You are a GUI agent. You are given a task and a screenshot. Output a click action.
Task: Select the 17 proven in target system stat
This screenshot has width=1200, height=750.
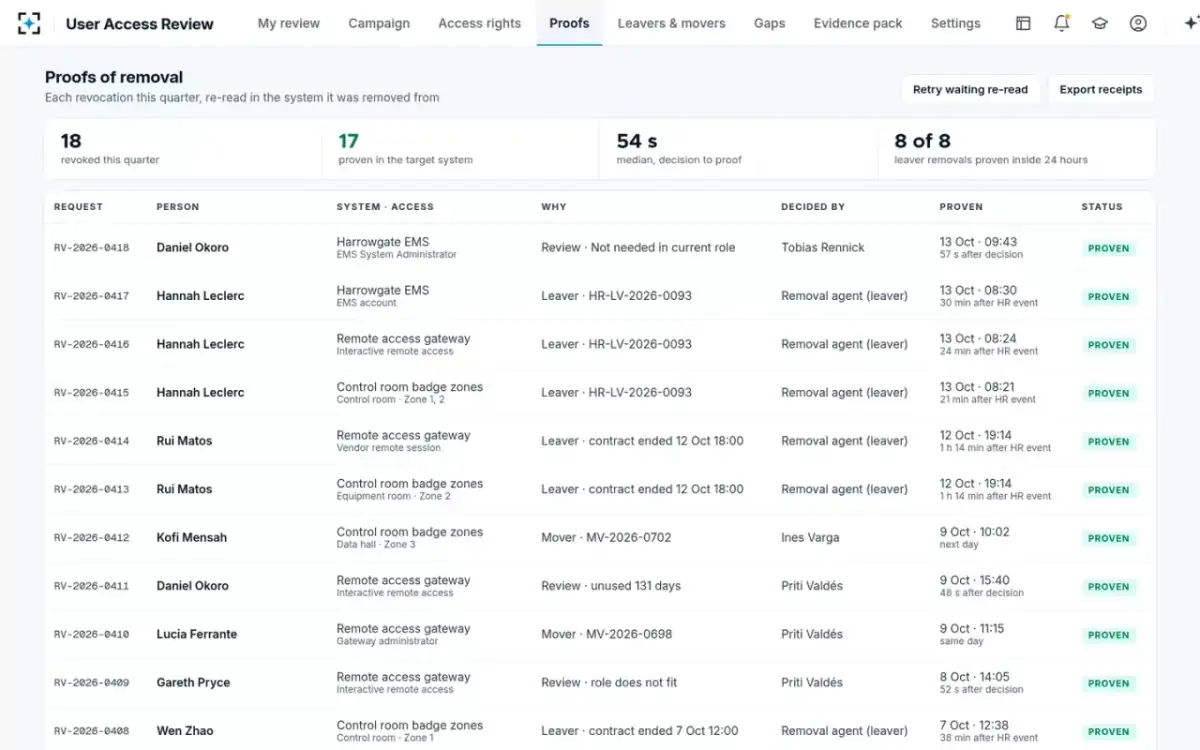(x=461, y=149)
